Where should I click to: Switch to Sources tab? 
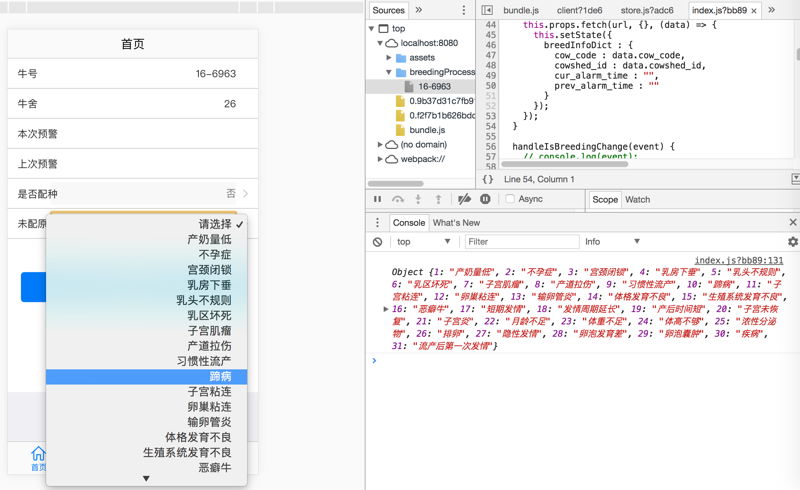pyautogui.click(x=388, y=10)
